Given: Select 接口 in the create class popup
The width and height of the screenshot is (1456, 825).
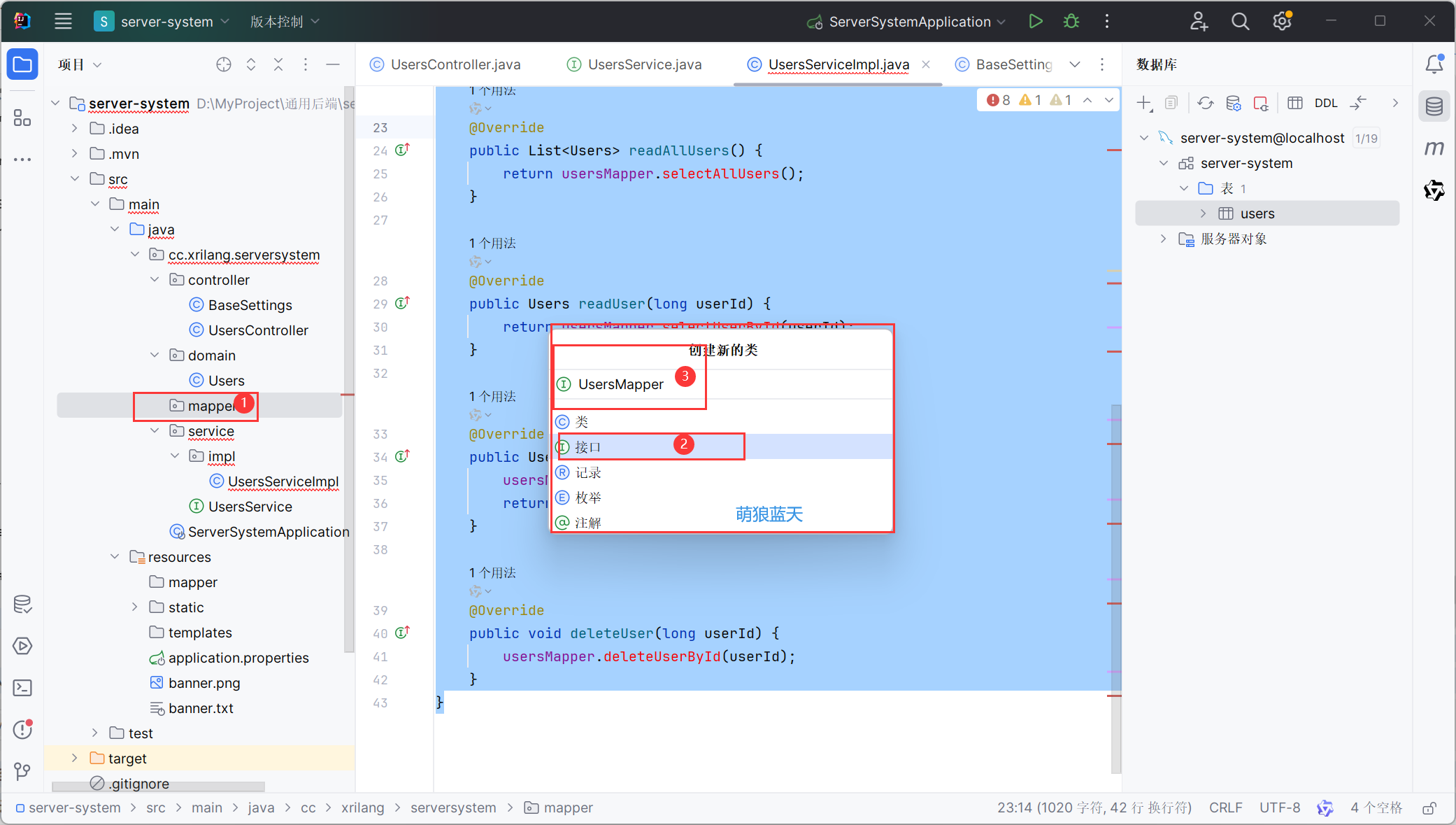Looking at the screenshot, I should pos(586,446).
